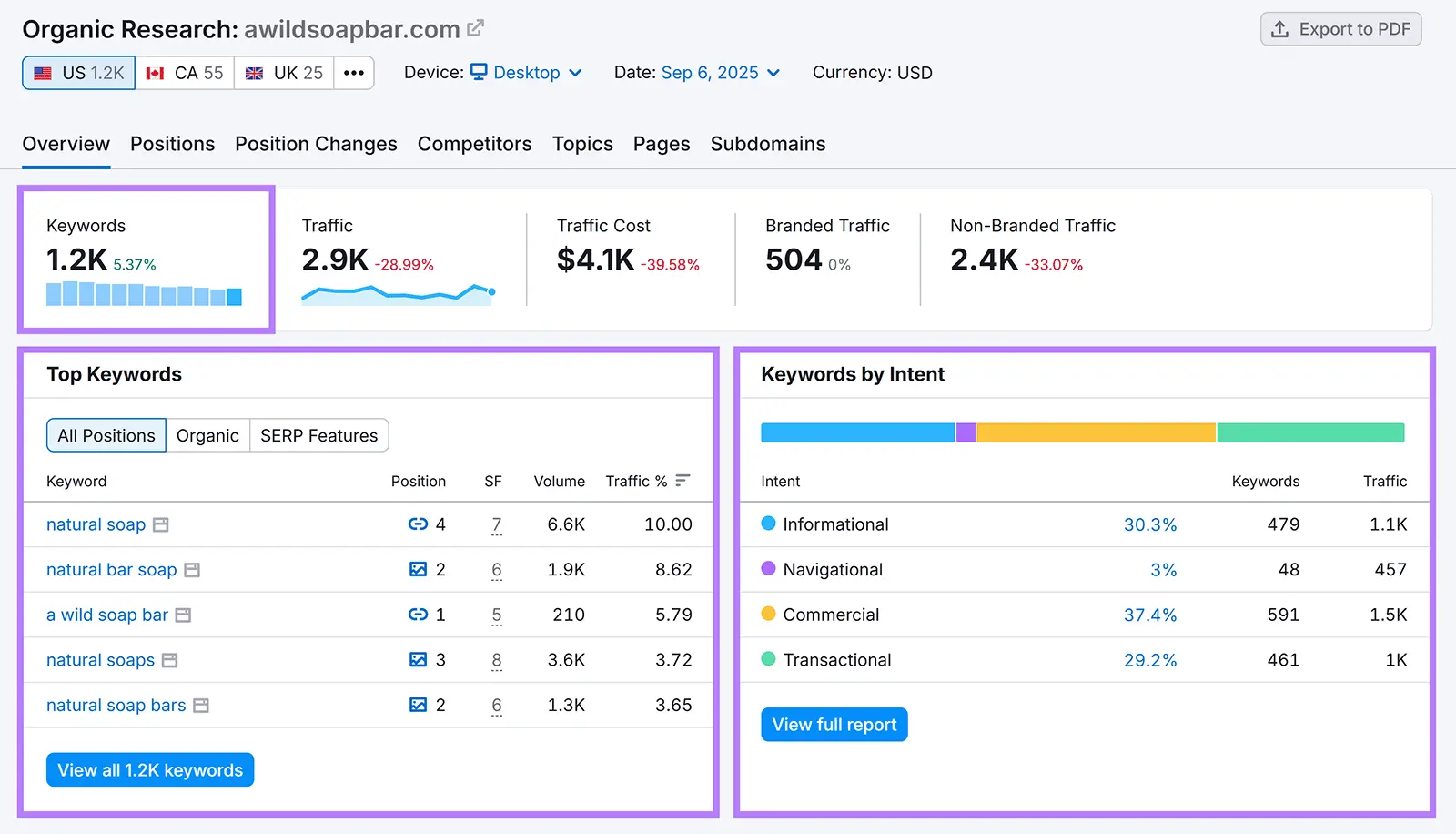Switch to the Positions tab

point(172,144)
